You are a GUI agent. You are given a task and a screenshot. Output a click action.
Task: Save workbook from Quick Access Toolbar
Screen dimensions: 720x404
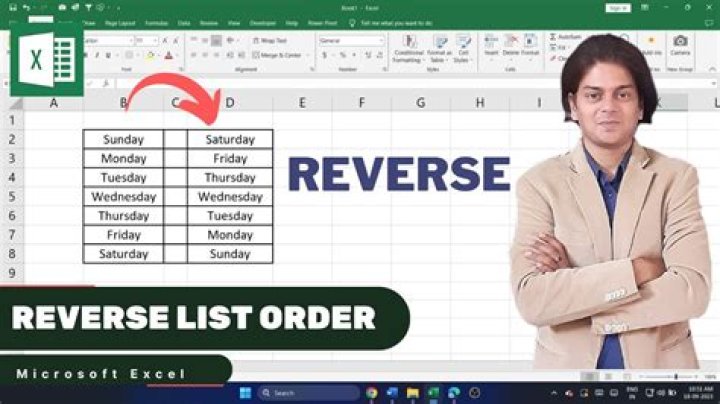(12, 8)
